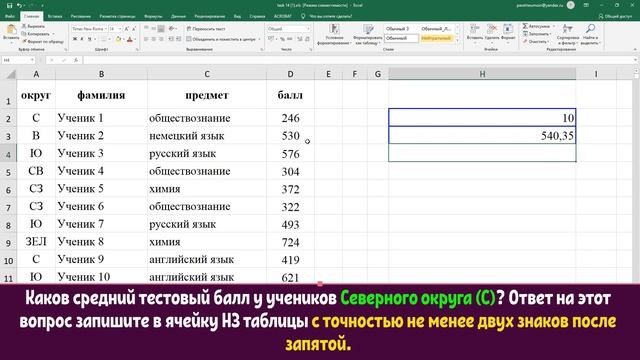
Task: Decrease font size with the small A icon
Action: tap(134, 29)
